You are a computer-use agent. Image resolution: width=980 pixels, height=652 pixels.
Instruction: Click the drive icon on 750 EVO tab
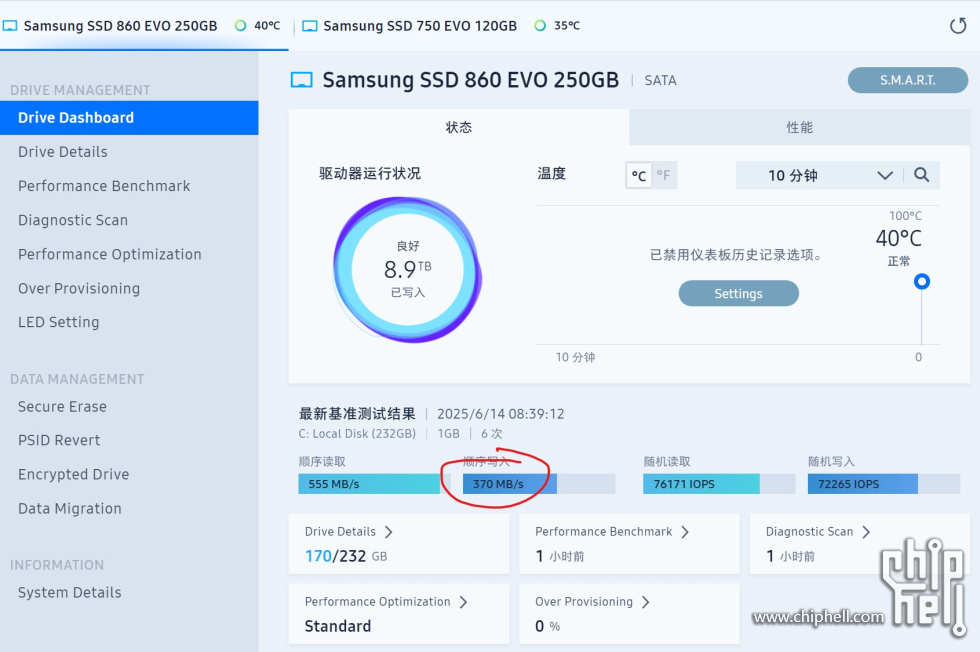coord(310,26)
